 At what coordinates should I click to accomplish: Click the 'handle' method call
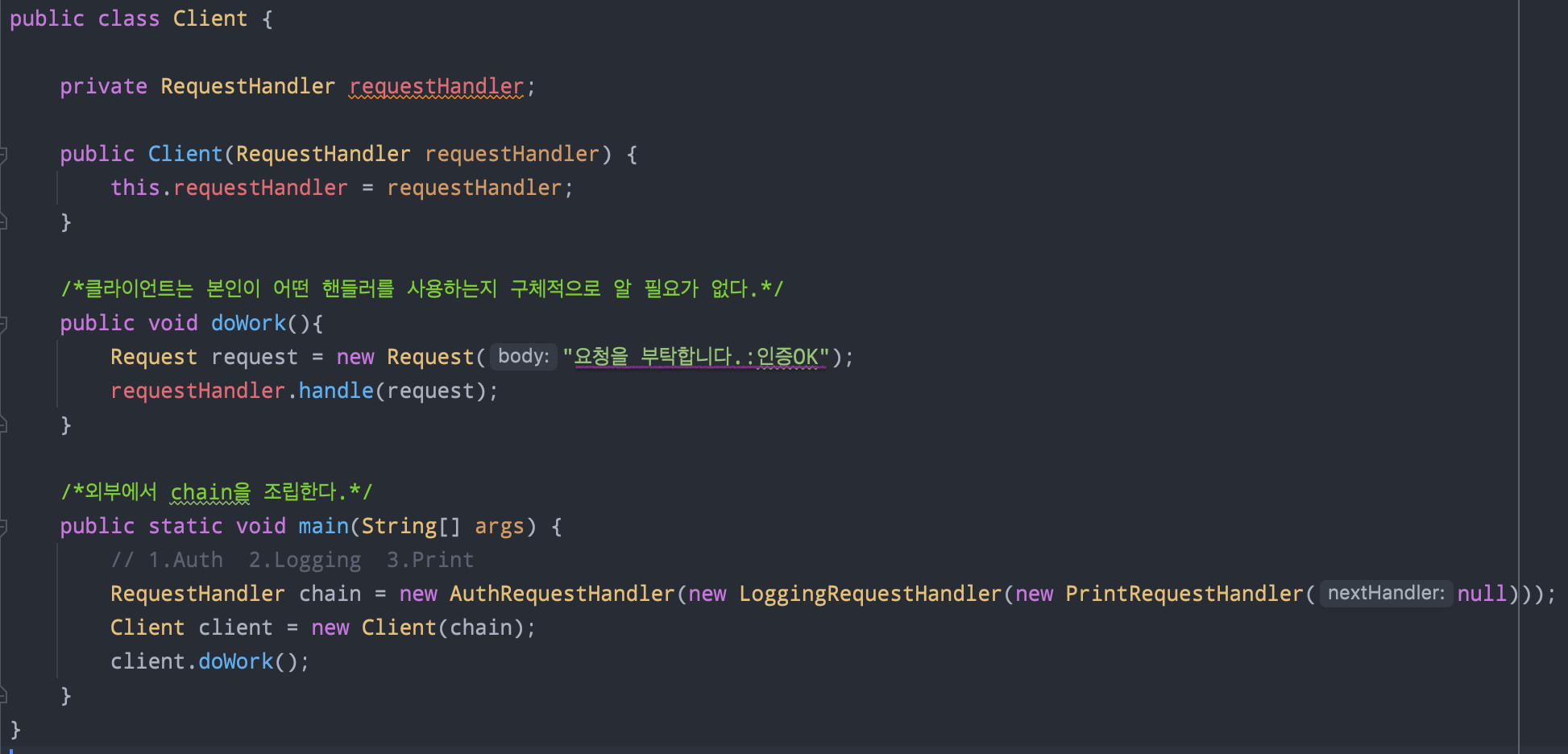[x=336, y=391]
